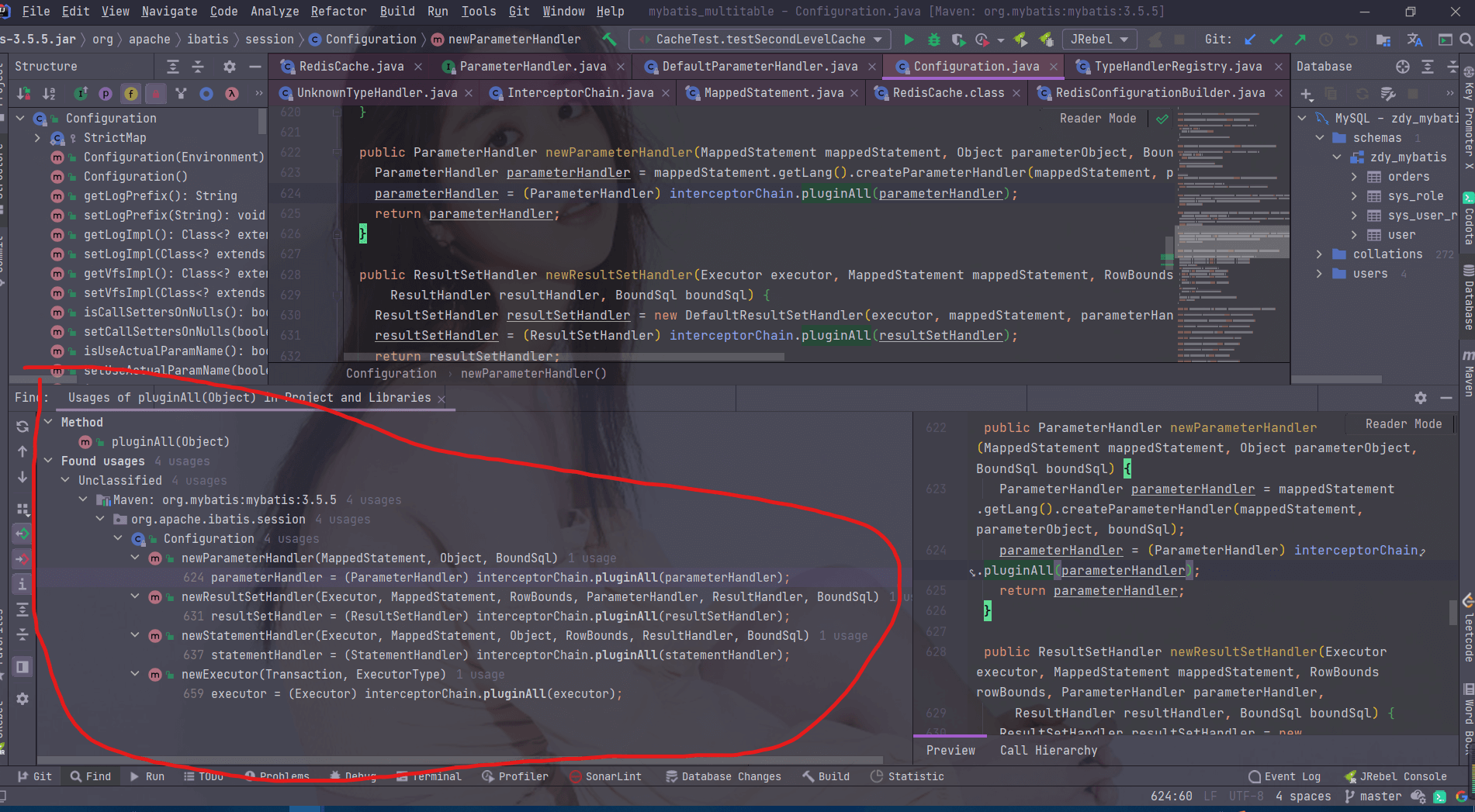This screenshot has height=812, width=1475.
Task: Rerun the Find Usages search
Action: click(23, 426)
